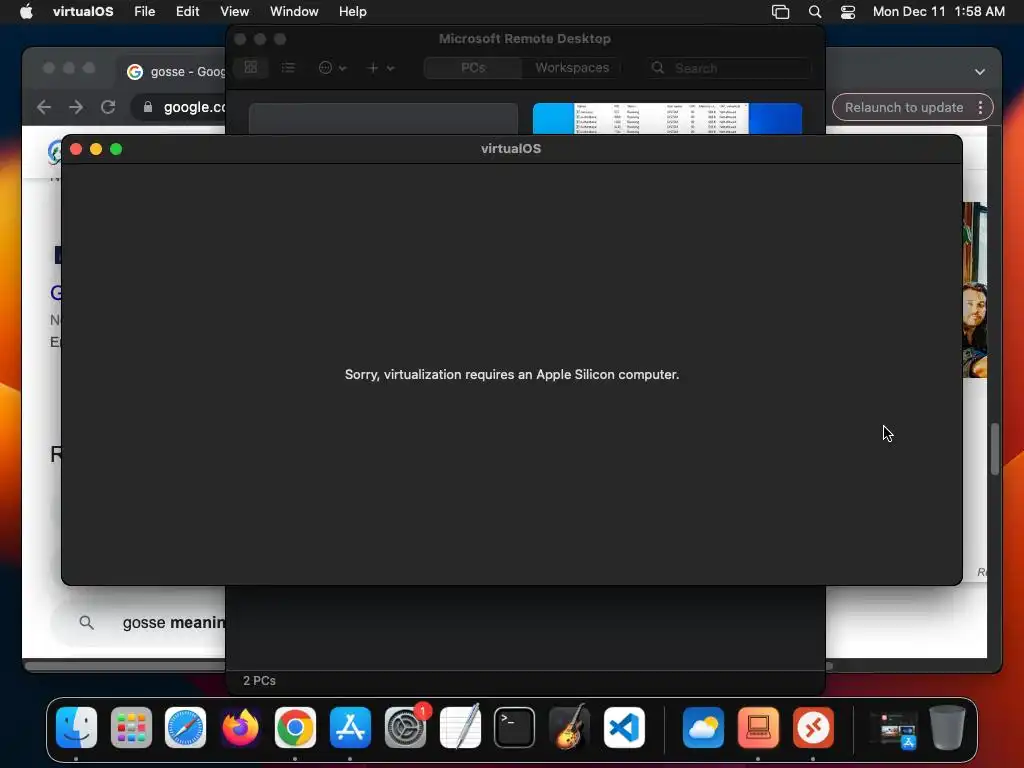Close the virtualOS window
The image size is (1024, 768).
[76, 149]
